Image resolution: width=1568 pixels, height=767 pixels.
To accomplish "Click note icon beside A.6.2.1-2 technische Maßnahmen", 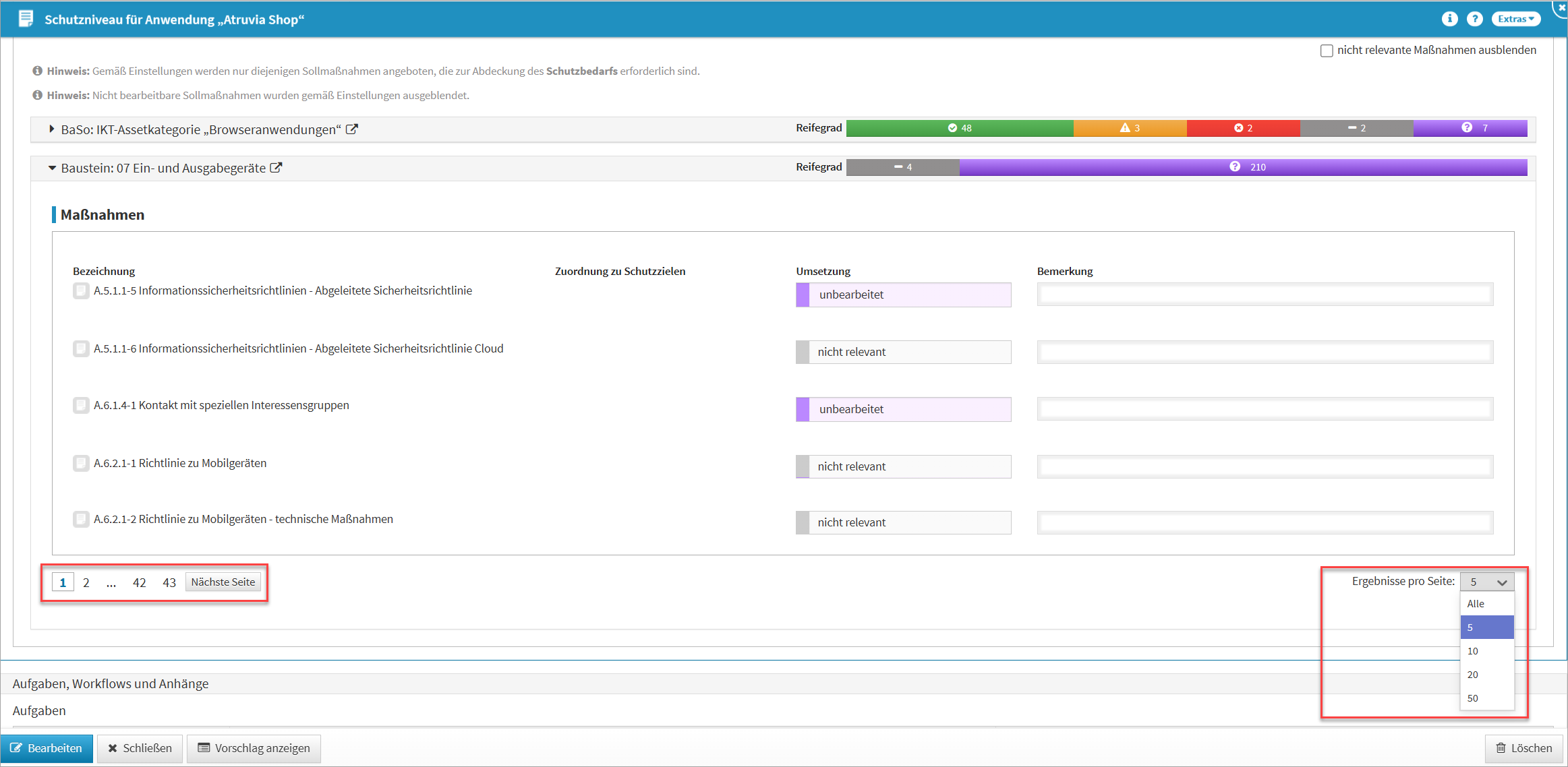I will (81, 519).
